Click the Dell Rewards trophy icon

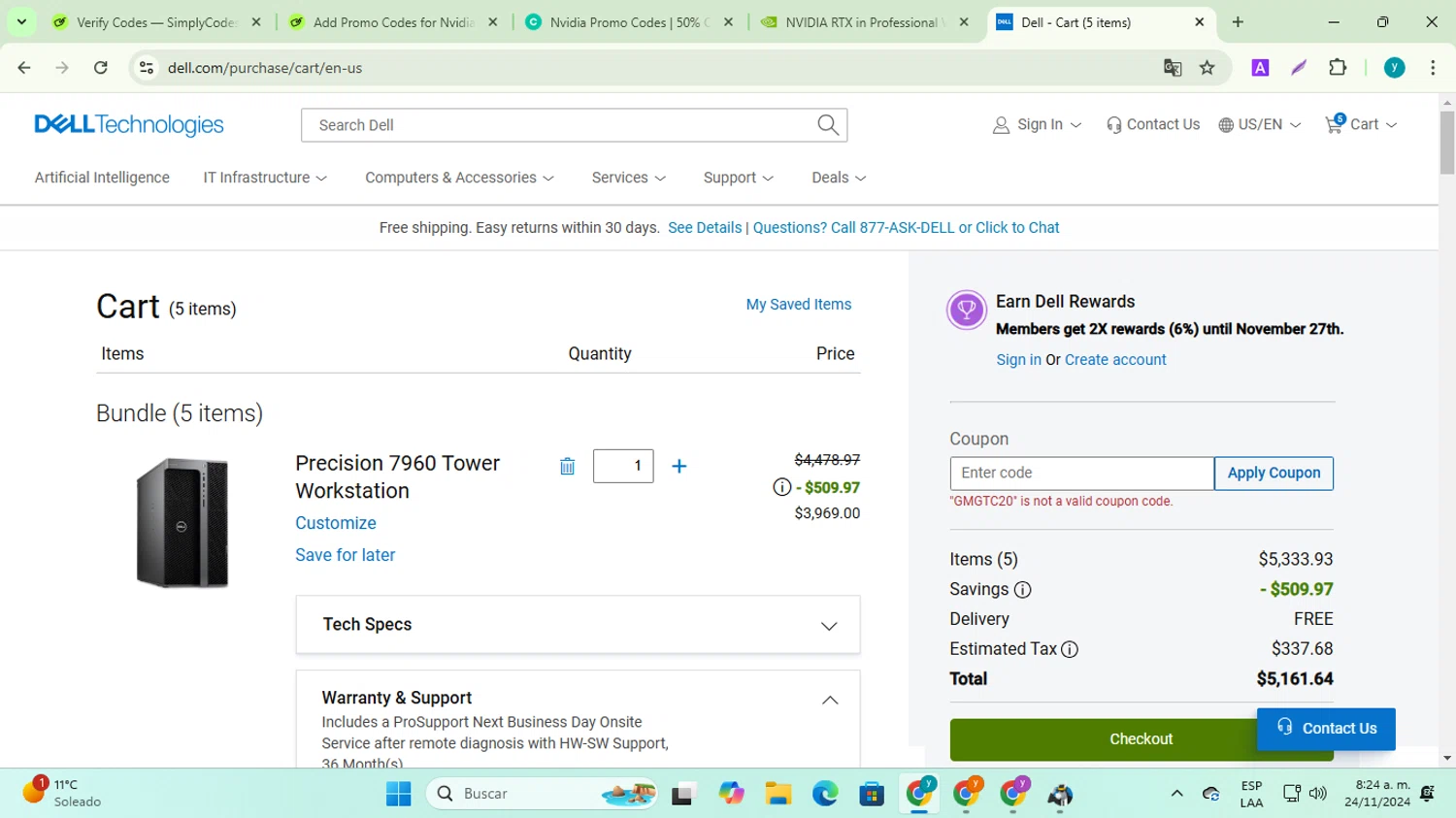tap(966, 311)
